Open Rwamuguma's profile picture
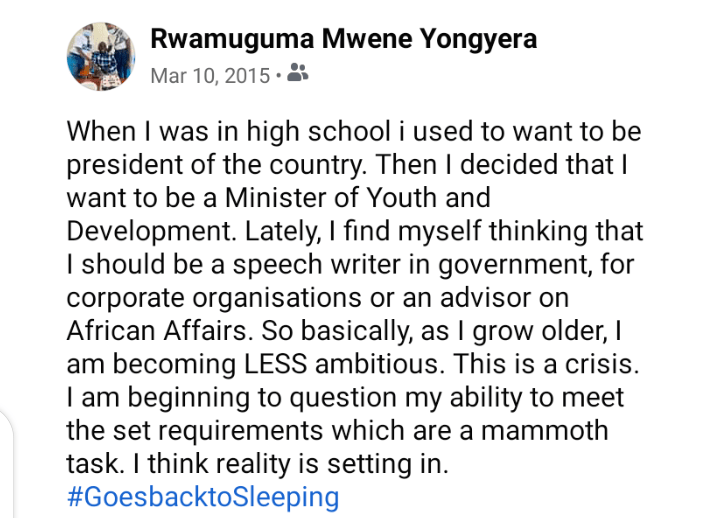Image resolution: width=720 pixels, height=518 pixels. point(101,55)
